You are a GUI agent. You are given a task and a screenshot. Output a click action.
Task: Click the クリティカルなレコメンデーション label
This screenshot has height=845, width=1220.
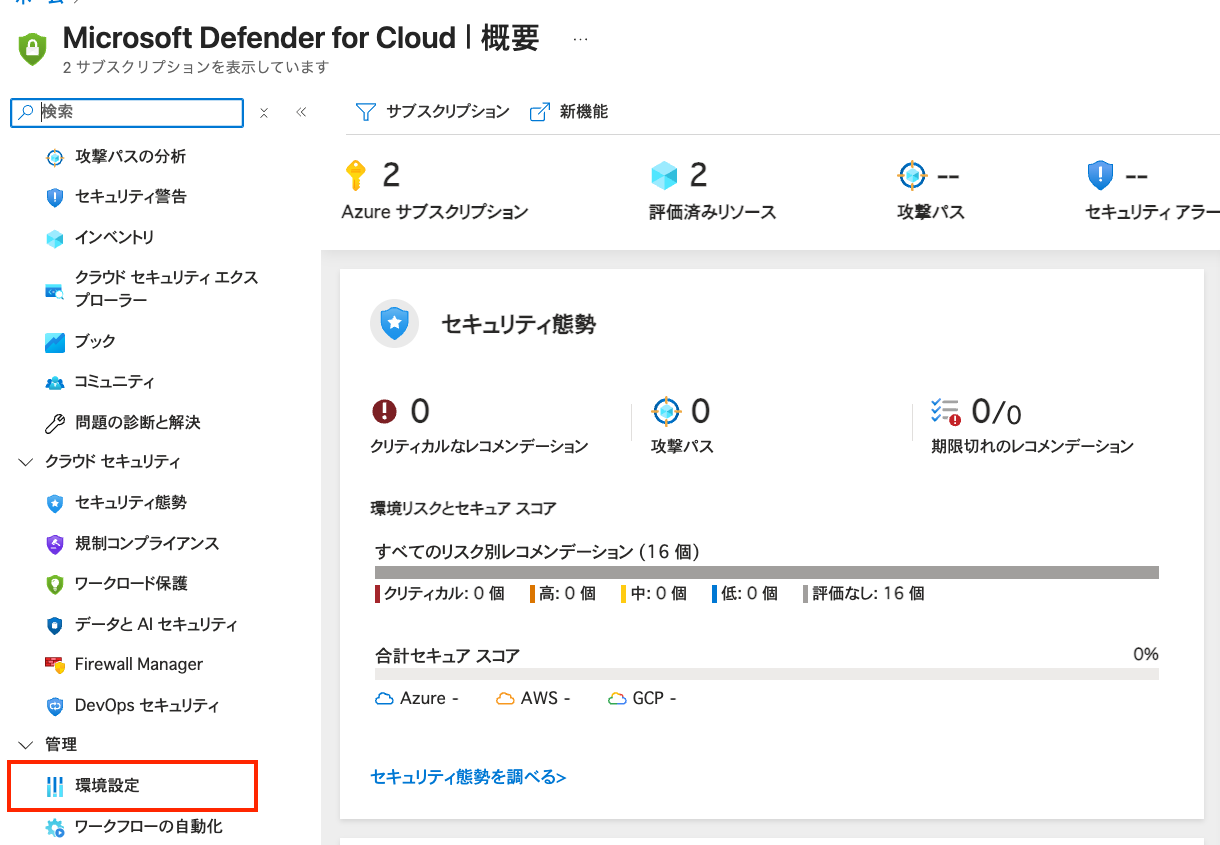pyautogui.click(x=479, y=447)
